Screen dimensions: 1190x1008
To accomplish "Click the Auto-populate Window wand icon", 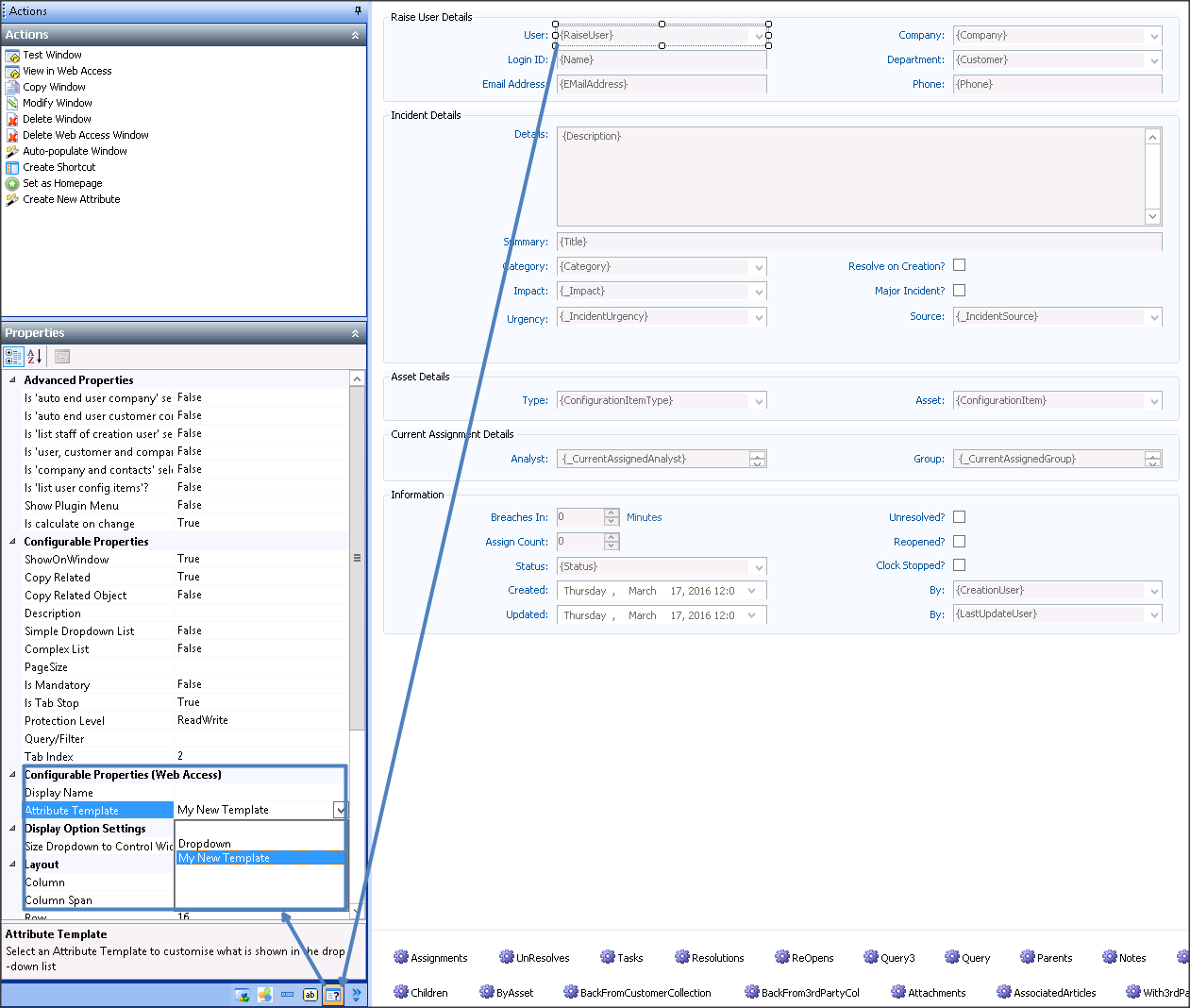I will pyautogui.click(x=12, y=152).
